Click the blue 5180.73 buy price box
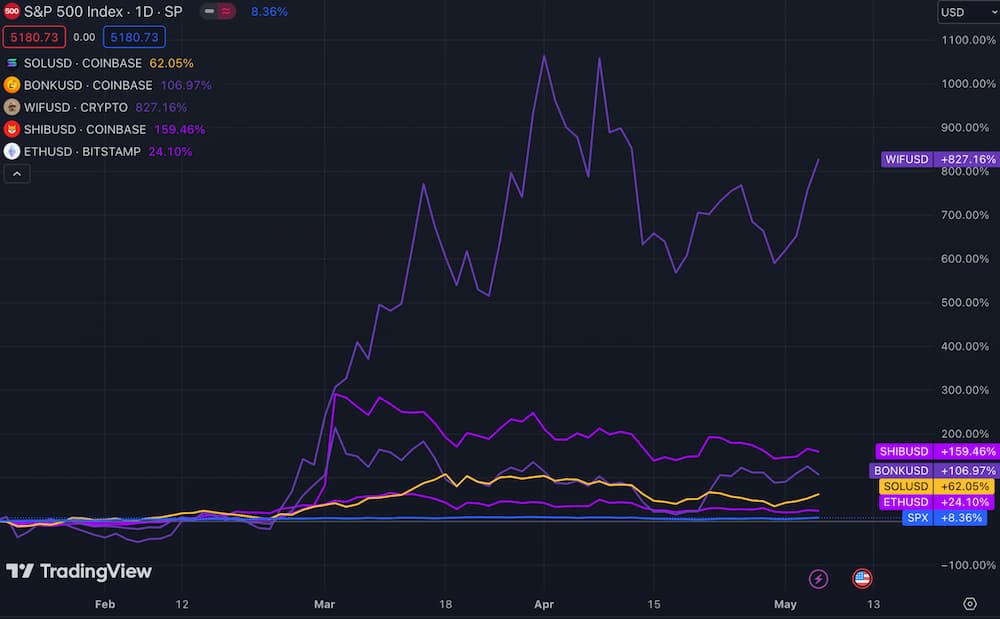The height and width of the screenshot is (619, 1000). pos(133,37)
